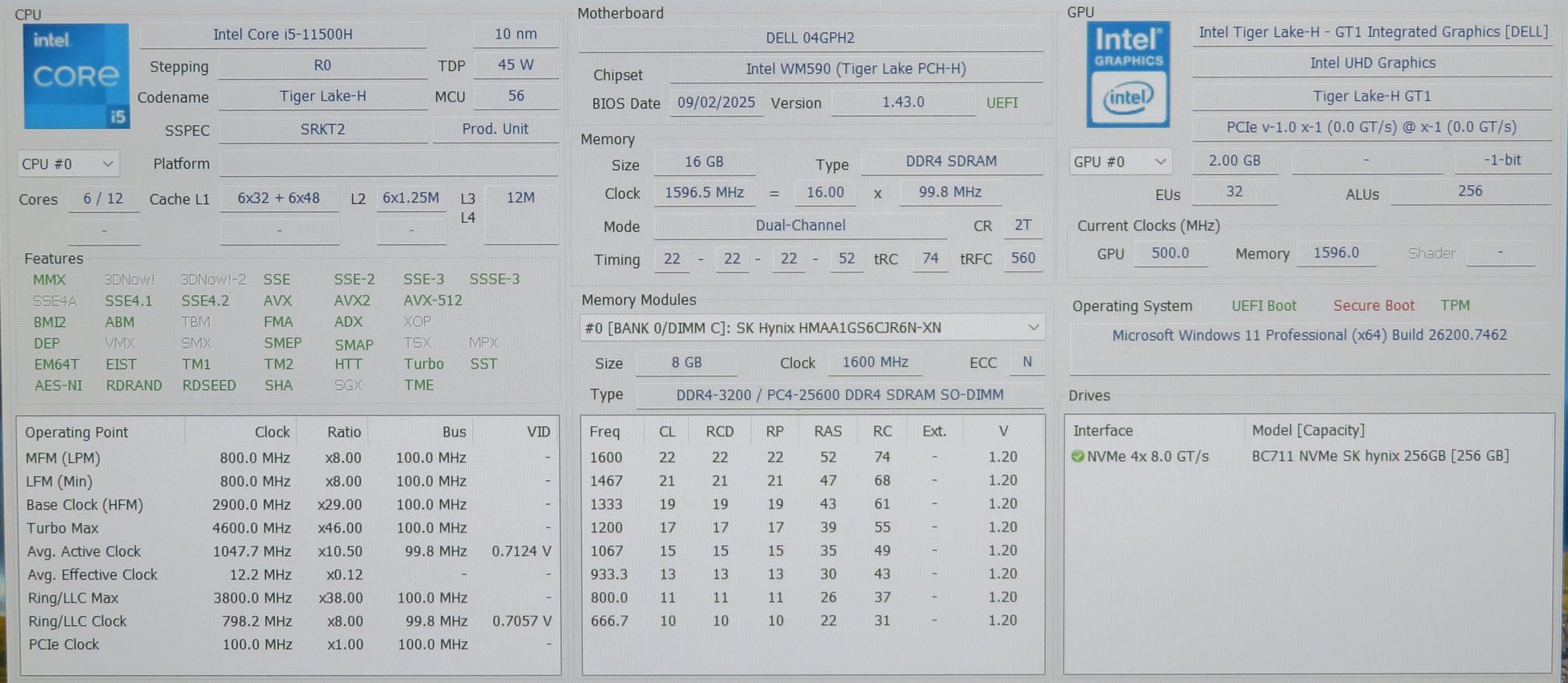Click the Interface column header under Drives
The width and height of the screenshot is (1568, 683).
(1102, 431)
